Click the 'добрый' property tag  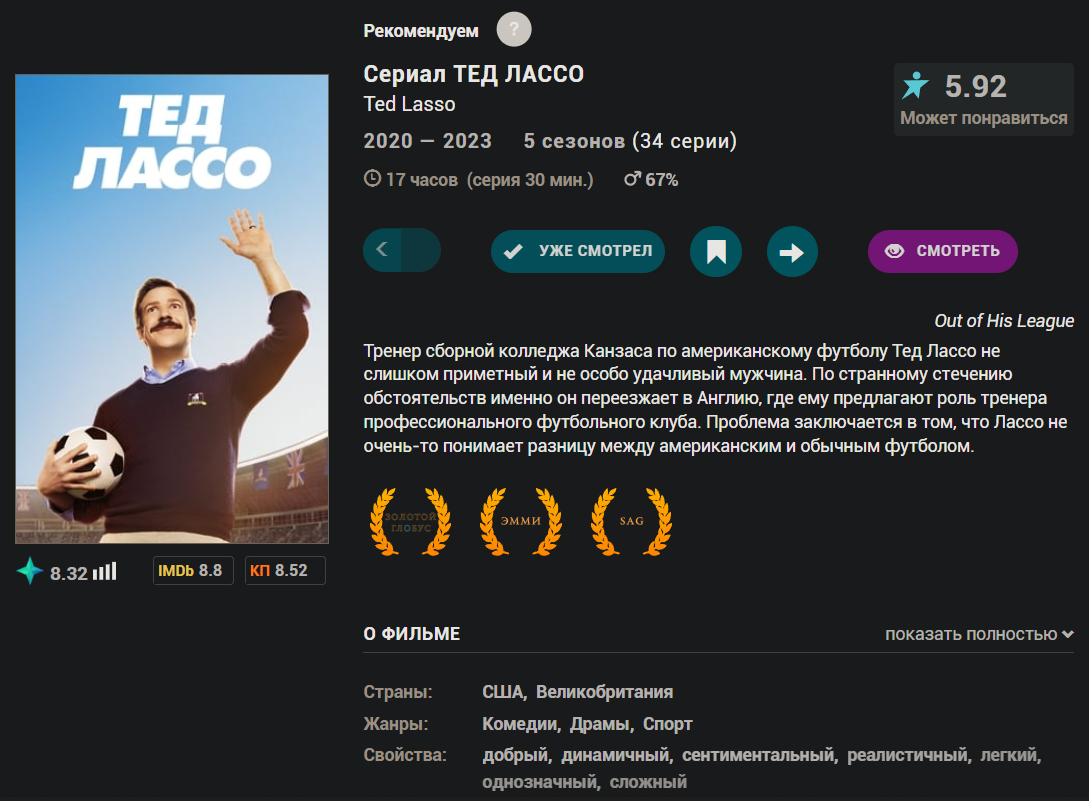click(x=515, y=756)
